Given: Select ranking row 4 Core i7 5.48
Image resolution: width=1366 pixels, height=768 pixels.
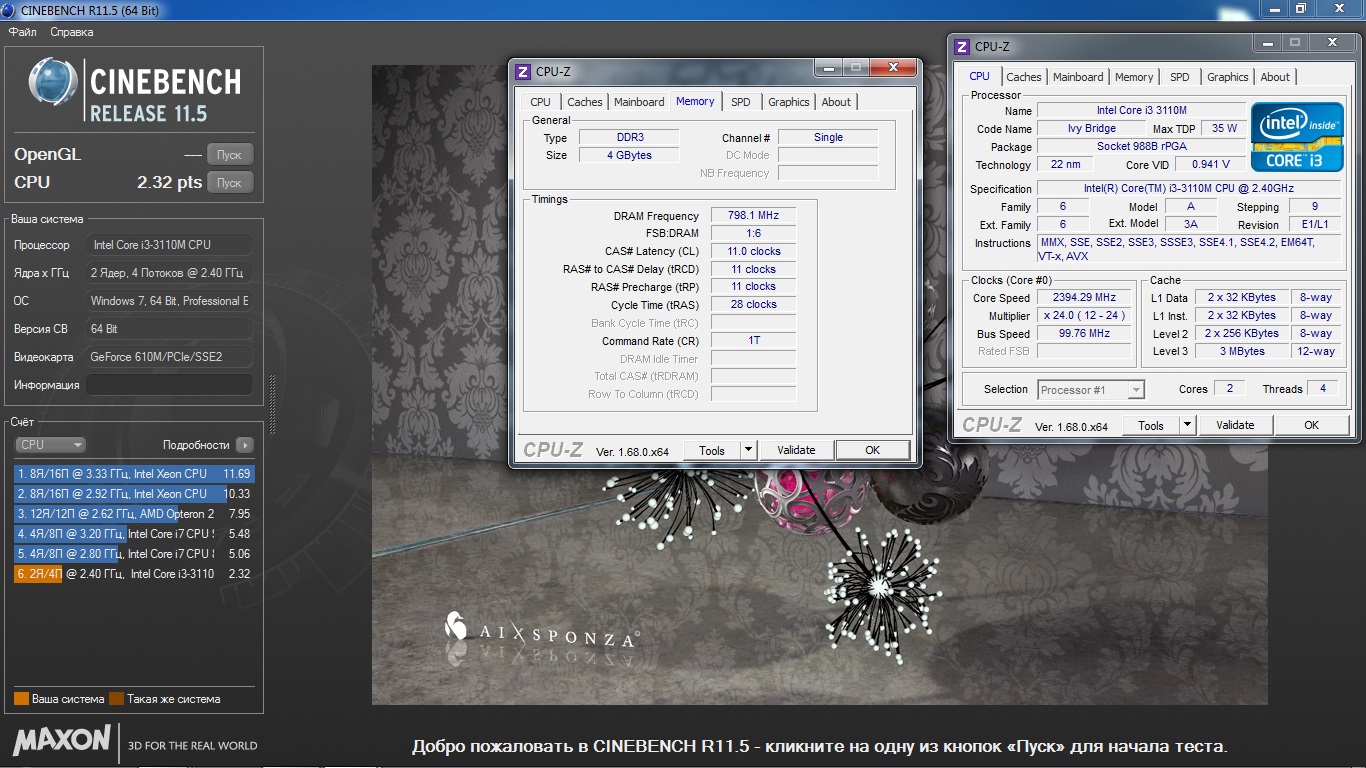Looking at the screenshot, I should tap(134, 534).
